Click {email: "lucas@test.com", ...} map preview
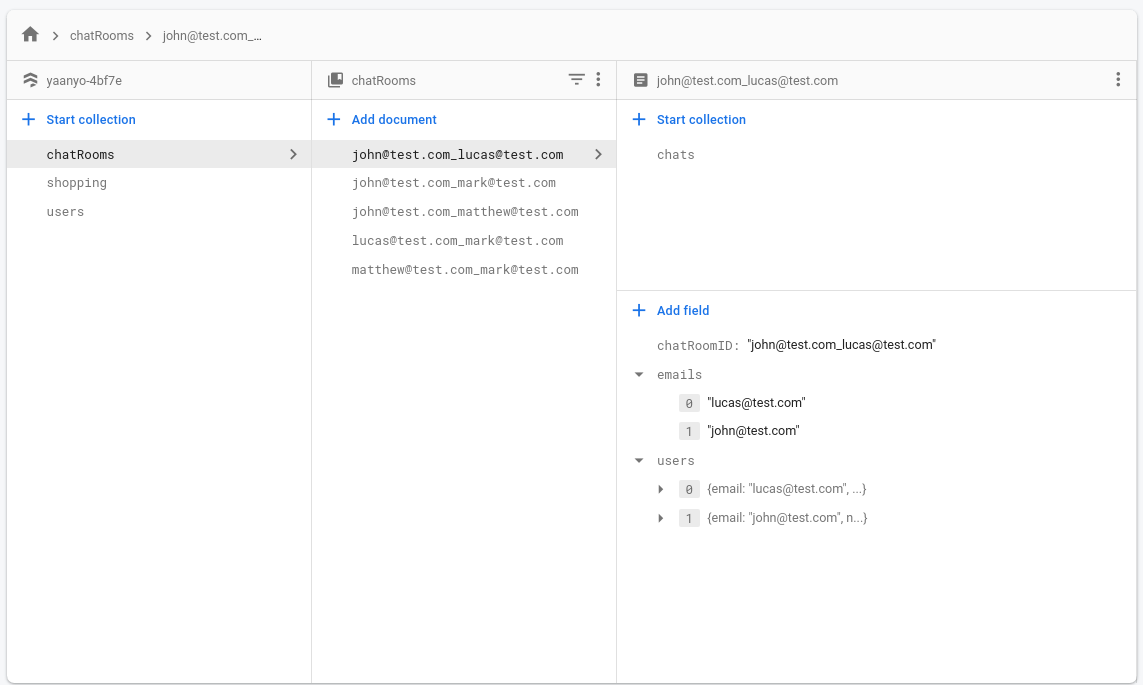 [787, 489]
